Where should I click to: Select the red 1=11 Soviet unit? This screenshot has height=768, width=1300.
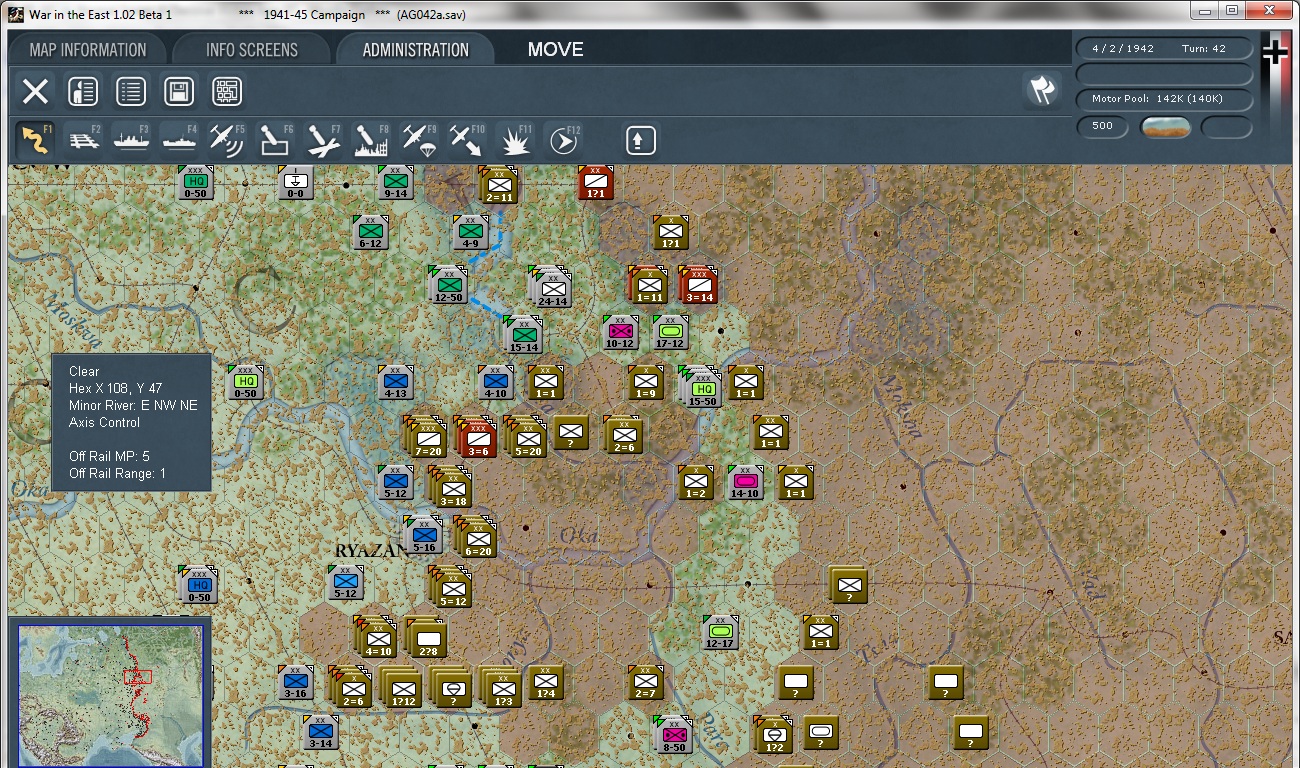click(649, 285)
